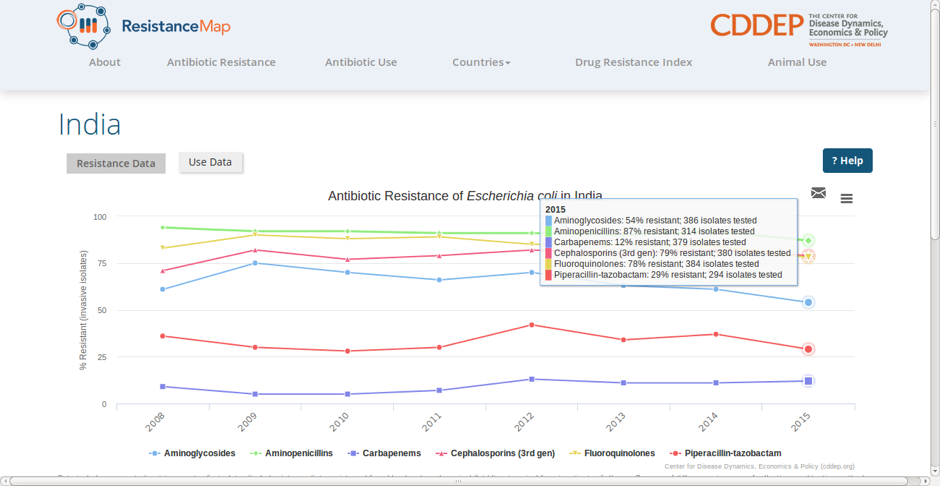Click the 2015 Aminopenicillins green diamond marker
Viewport: 940px width, 486px height.
(808, 241)
